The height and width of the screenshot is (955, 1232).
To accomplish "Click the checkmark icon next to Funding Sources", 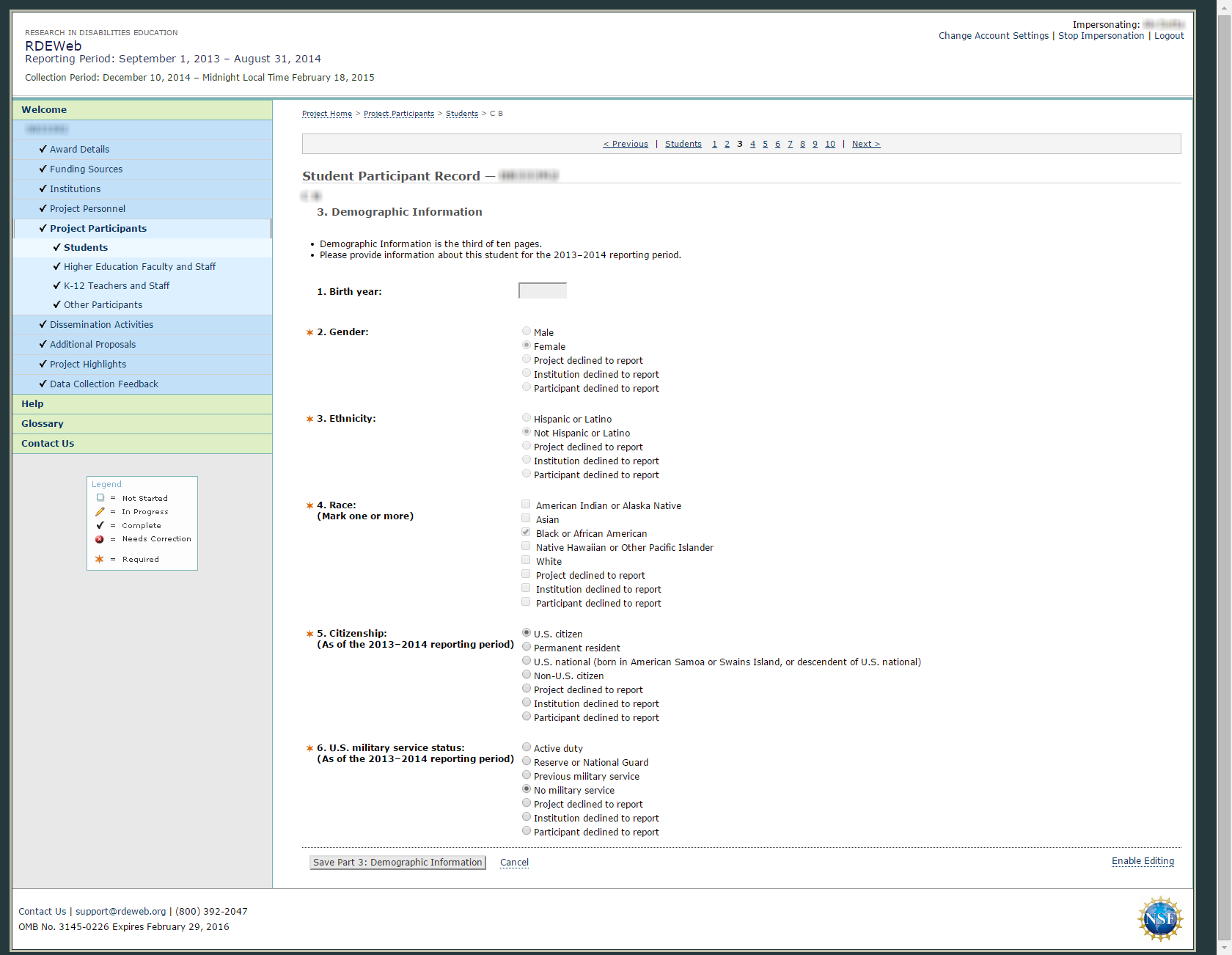I will click(43, 169).
